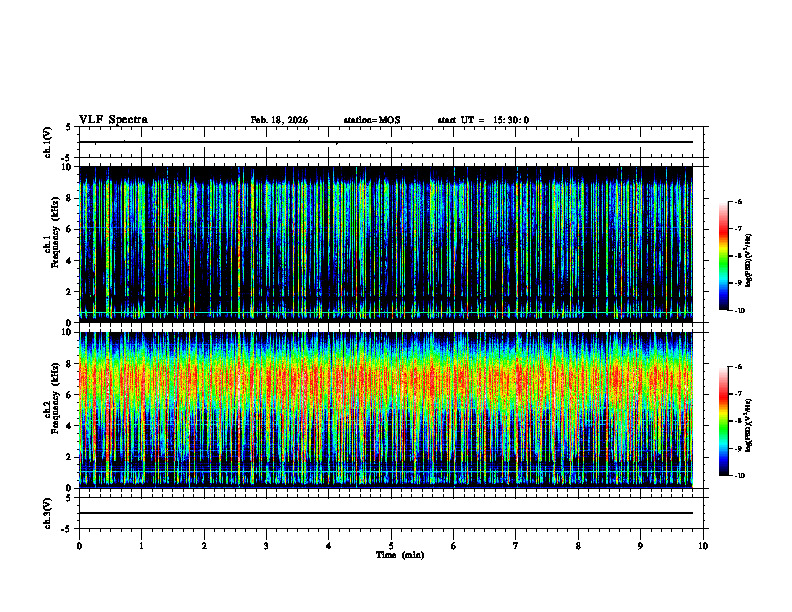Click the "ch.3(V)" voltage axis label
This screenshot has height=612, width=792.
click(48, 514)
